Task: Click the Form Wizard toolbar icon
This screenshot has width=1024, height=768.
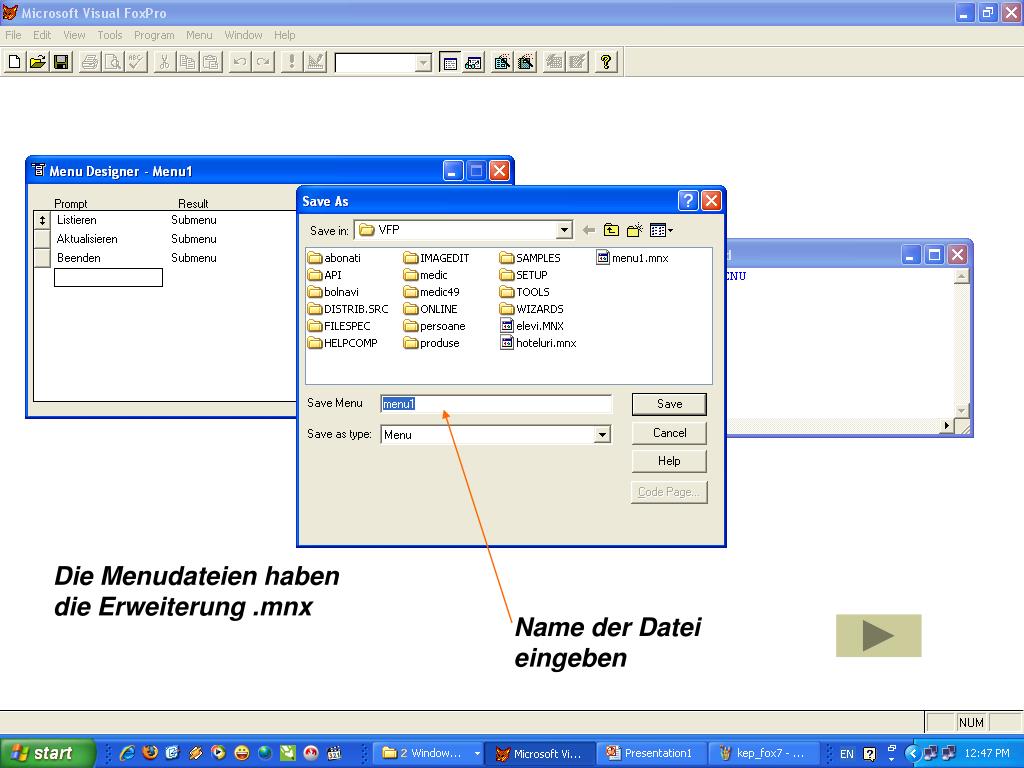Action: pyautogui.click(x=502, y=62)
